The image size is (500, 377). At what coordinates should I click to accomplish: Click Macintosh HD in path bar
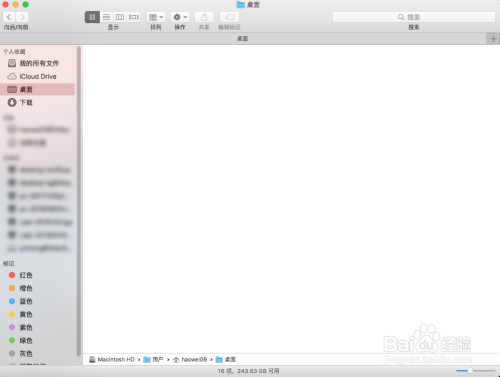[x=112, y=359]
